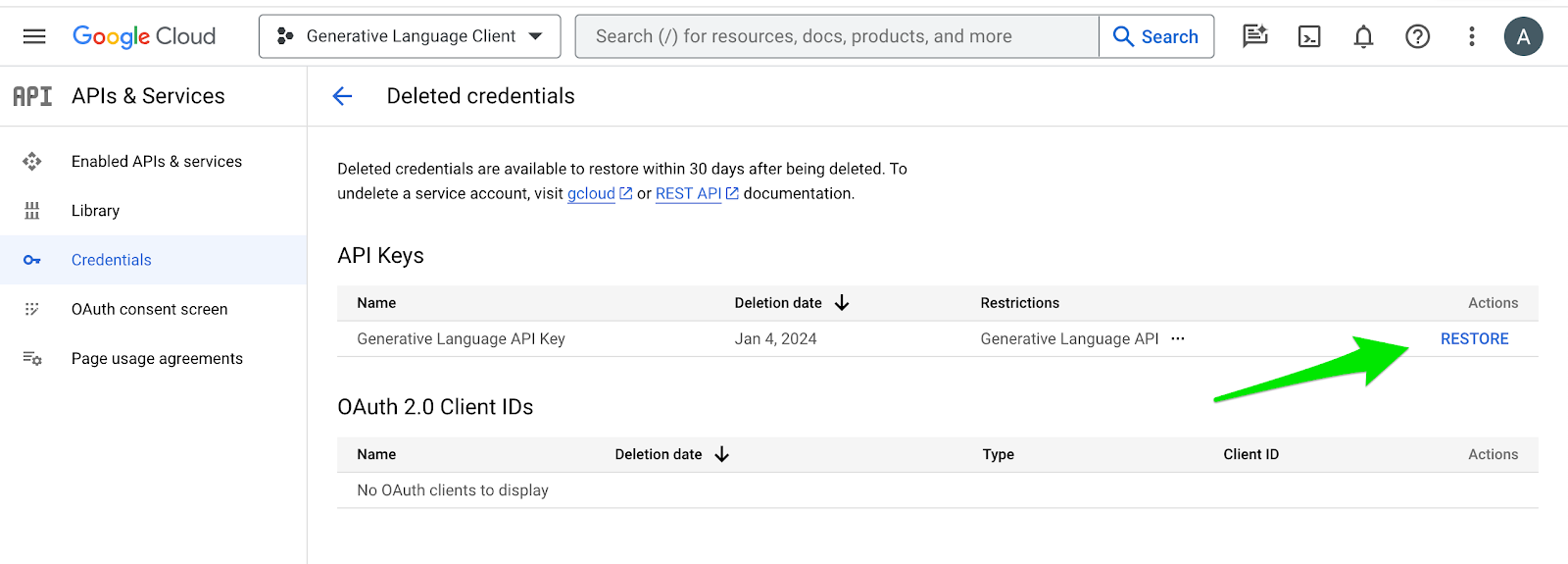Screen dimensions: 1568x564
Task: Open Page usage agreements
Action: pos(157,358)
